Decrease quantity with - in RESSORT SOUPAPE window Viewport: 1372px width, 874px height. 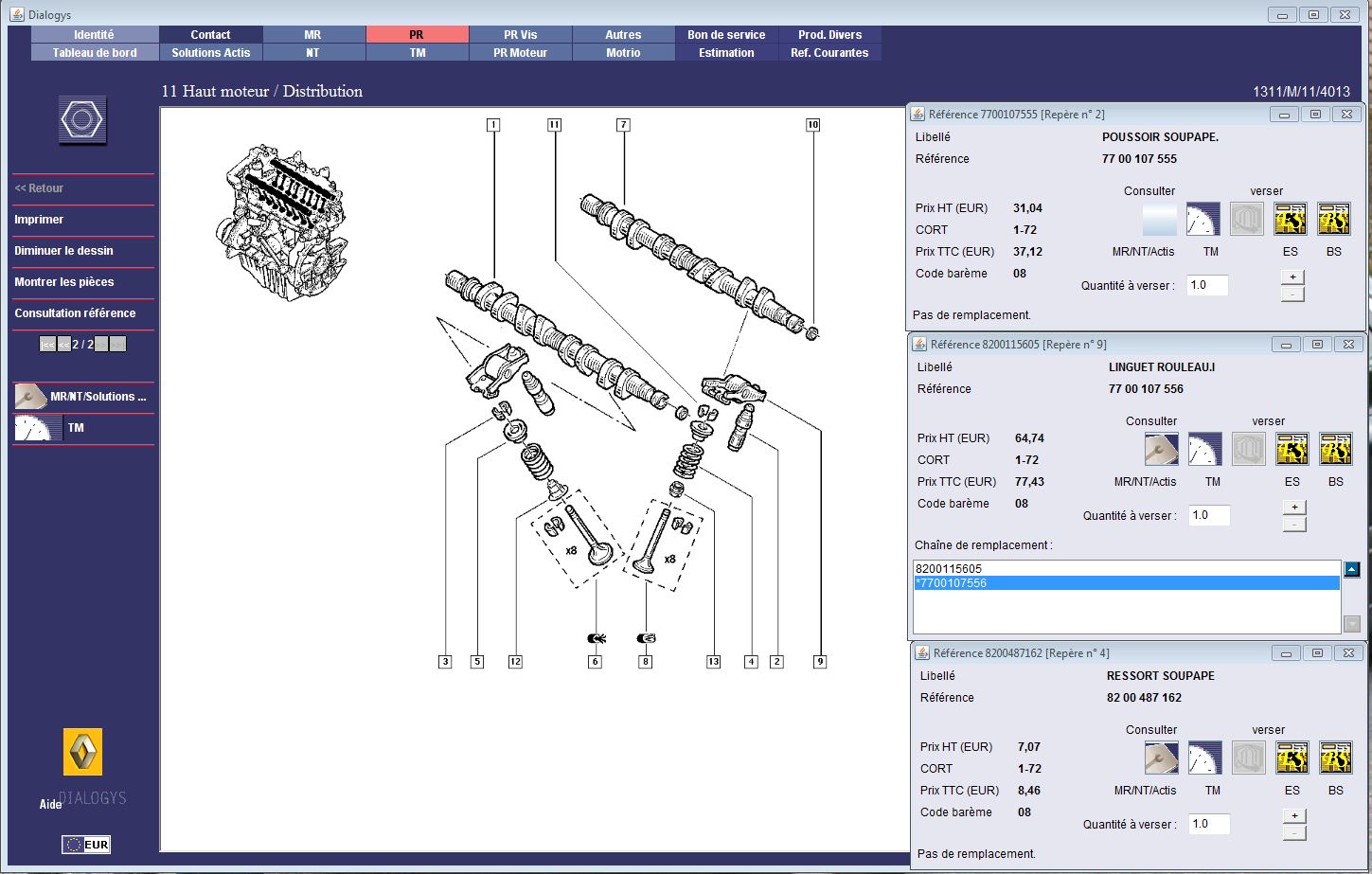click(x=1294, y=832)
